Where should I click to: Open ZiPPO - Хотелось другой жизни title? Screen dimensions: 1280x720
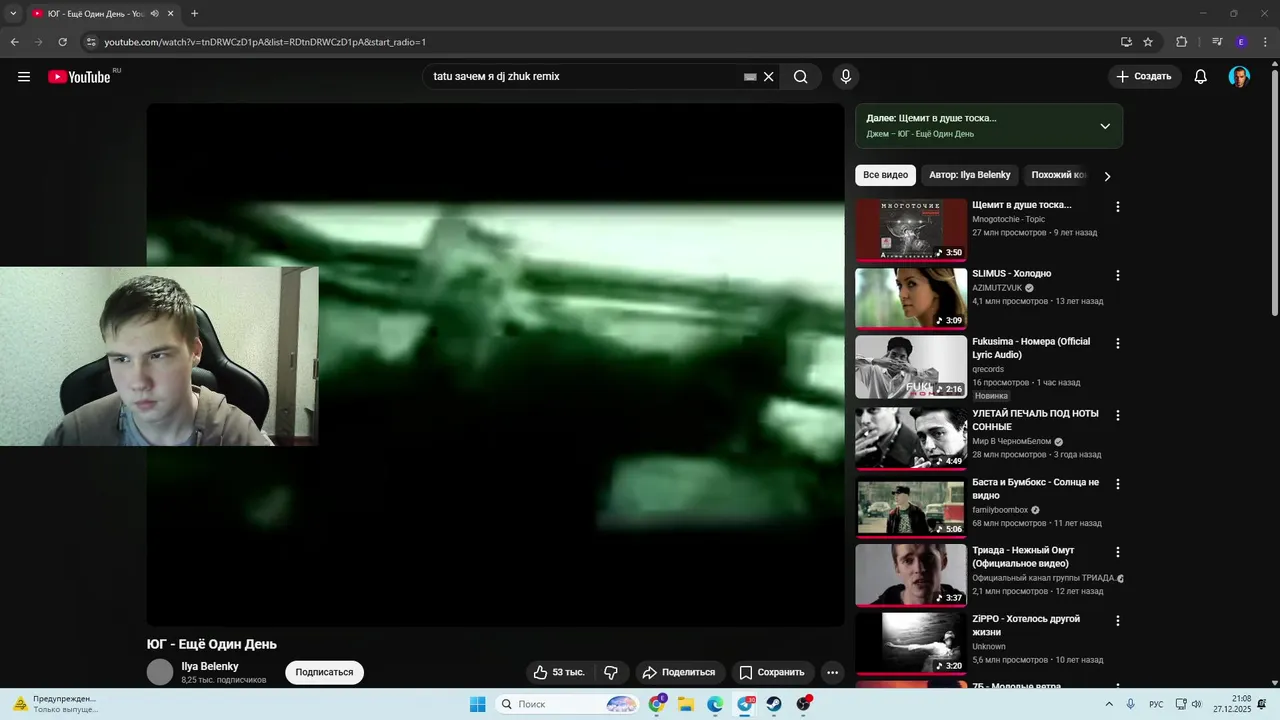pyautogui.click(x=1026, y=625)
